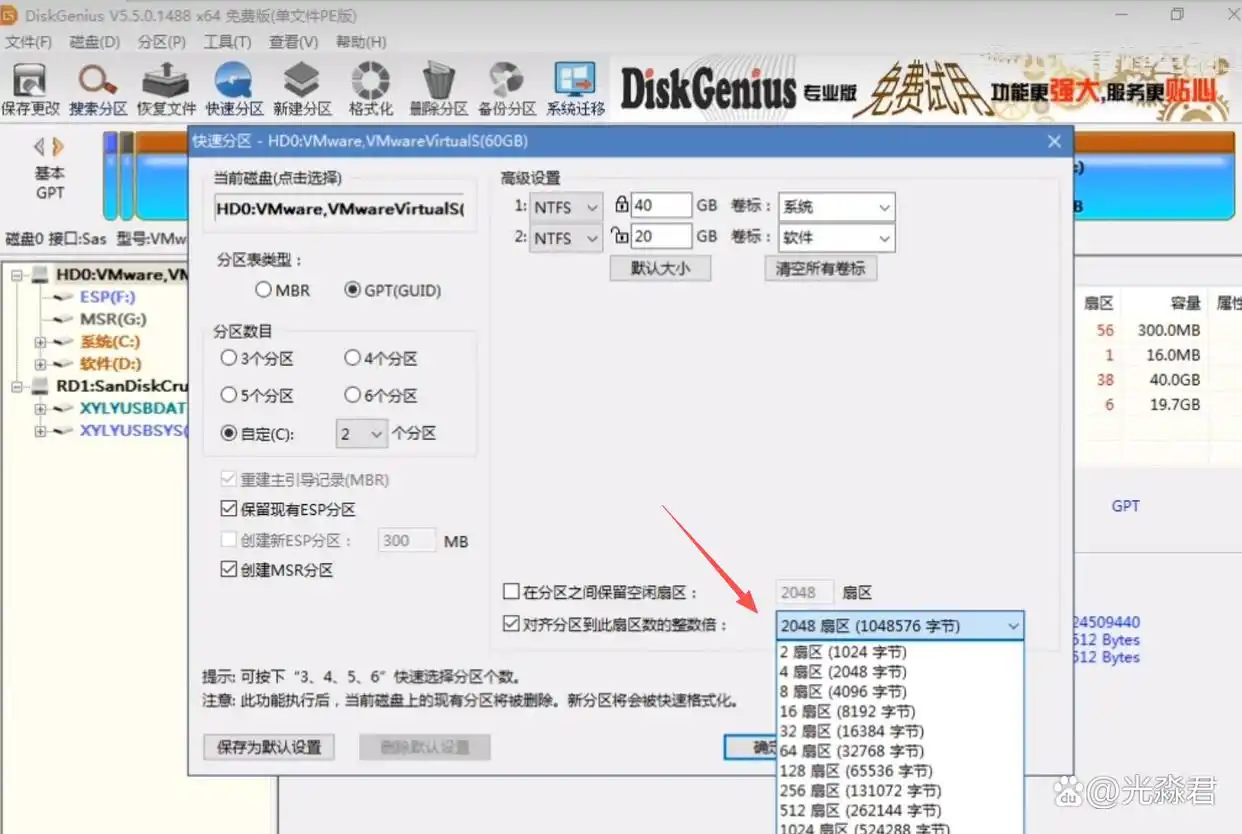Click previous disk arrow above 基本 GPT
The width and height of the screenshot is (1242, 834).
(x=40, y=146)
